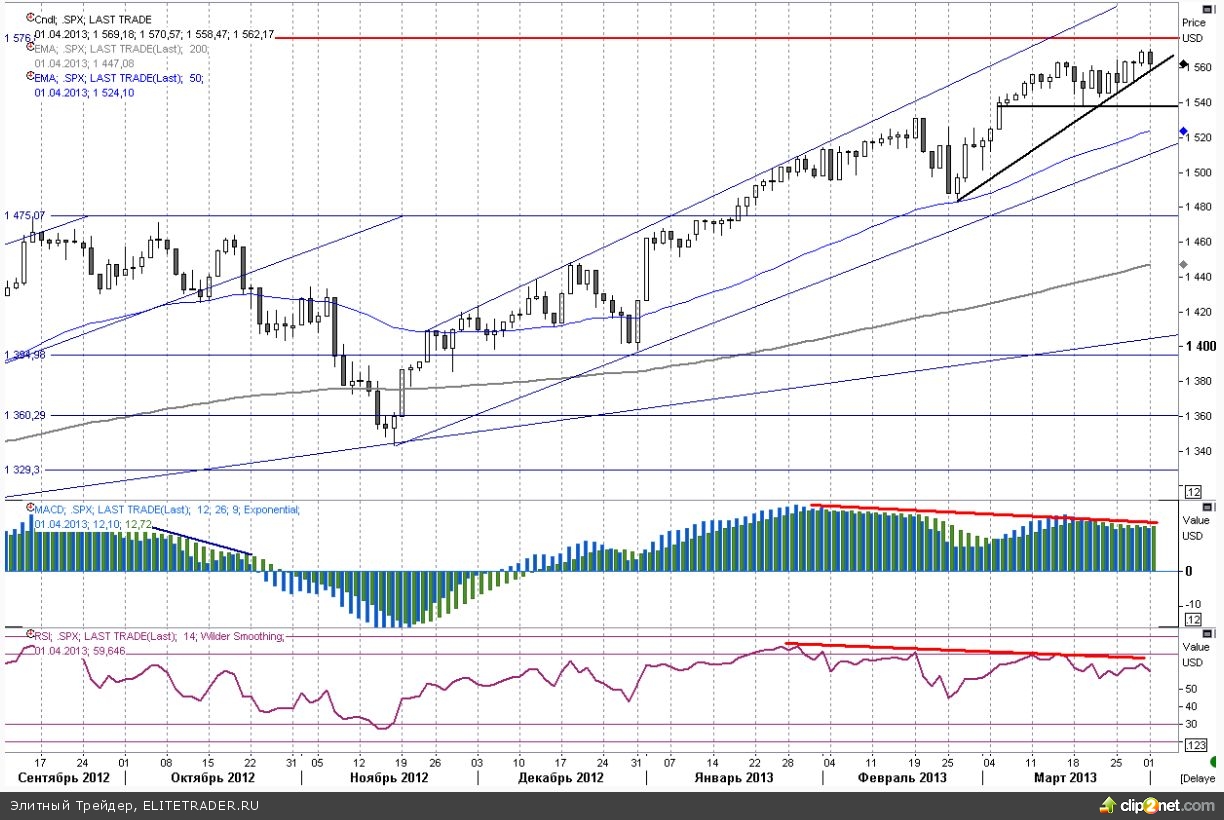Viewport: 1224px width, 820px height.
Task: Click the blue EMA 50 axis marker
Action: [1183, 132]
